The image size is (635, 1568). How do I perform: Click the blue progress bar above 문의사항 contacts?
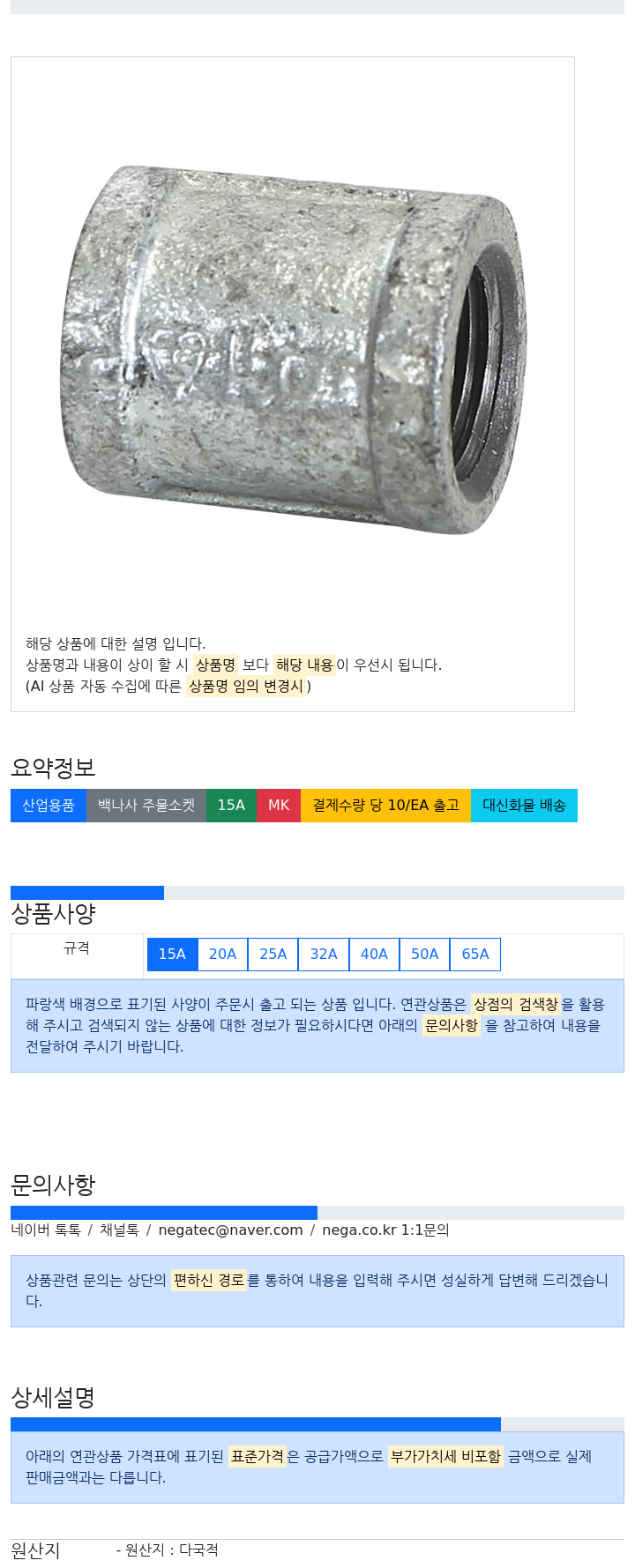point(164,1213)
